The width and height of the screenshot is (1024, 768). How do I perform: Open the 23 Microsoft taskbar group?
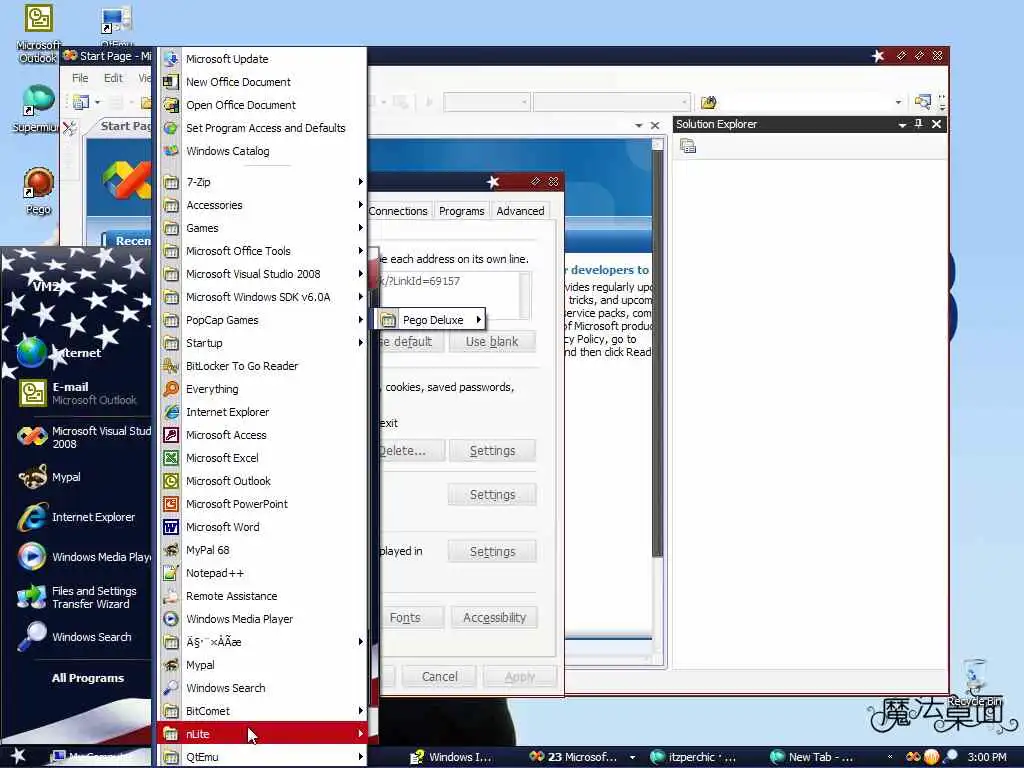pyautogui.click(x=581, y=757)
